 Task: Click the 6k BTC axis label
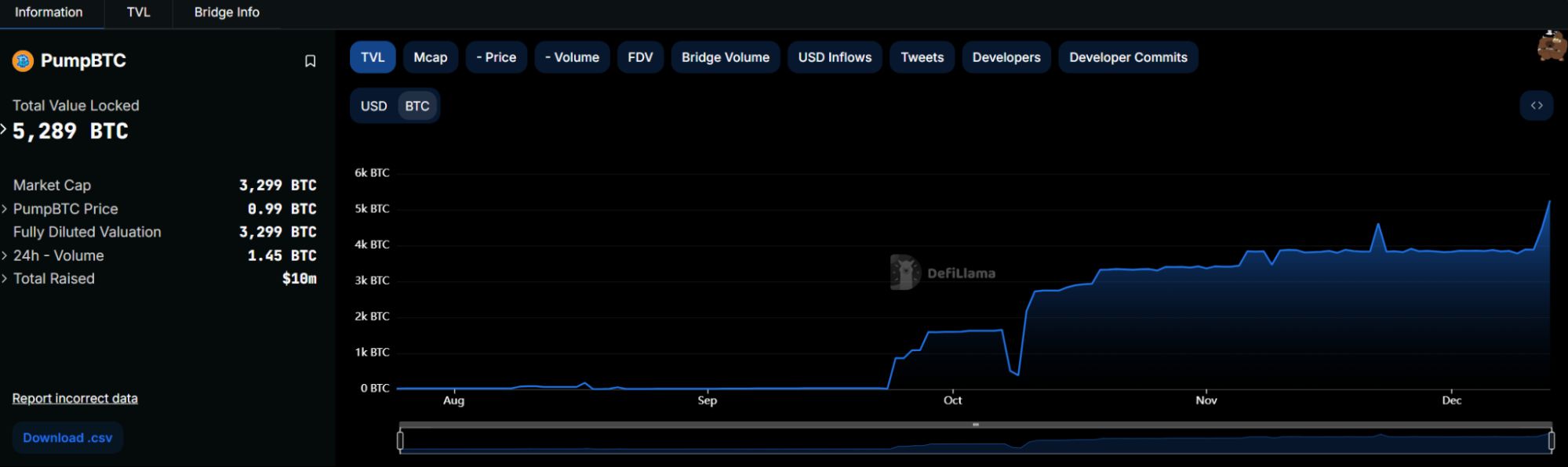[372, 172]
